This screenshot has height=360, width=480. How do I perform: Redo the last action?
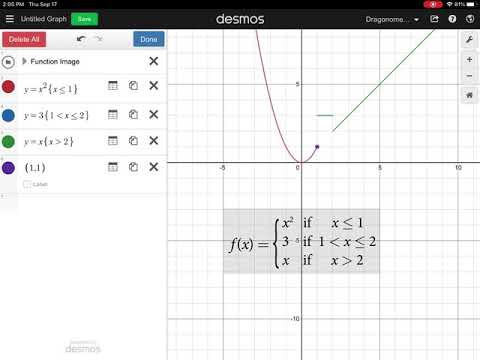[x=99, y=39]
